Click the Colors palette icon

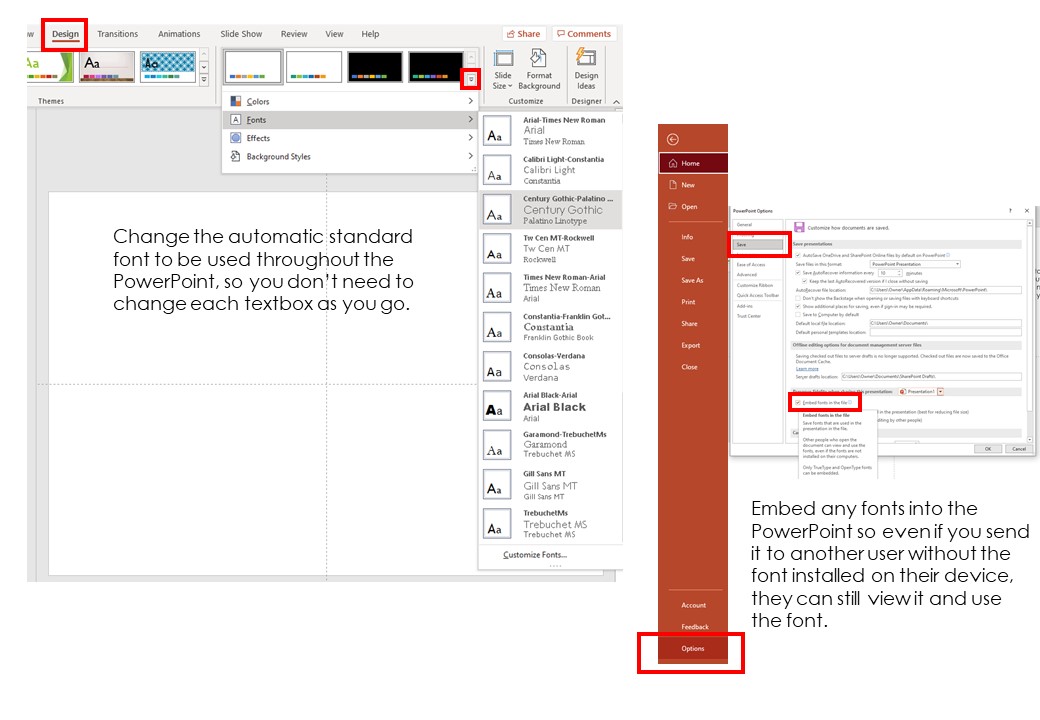pyautogui.click(x=235, y=101)
